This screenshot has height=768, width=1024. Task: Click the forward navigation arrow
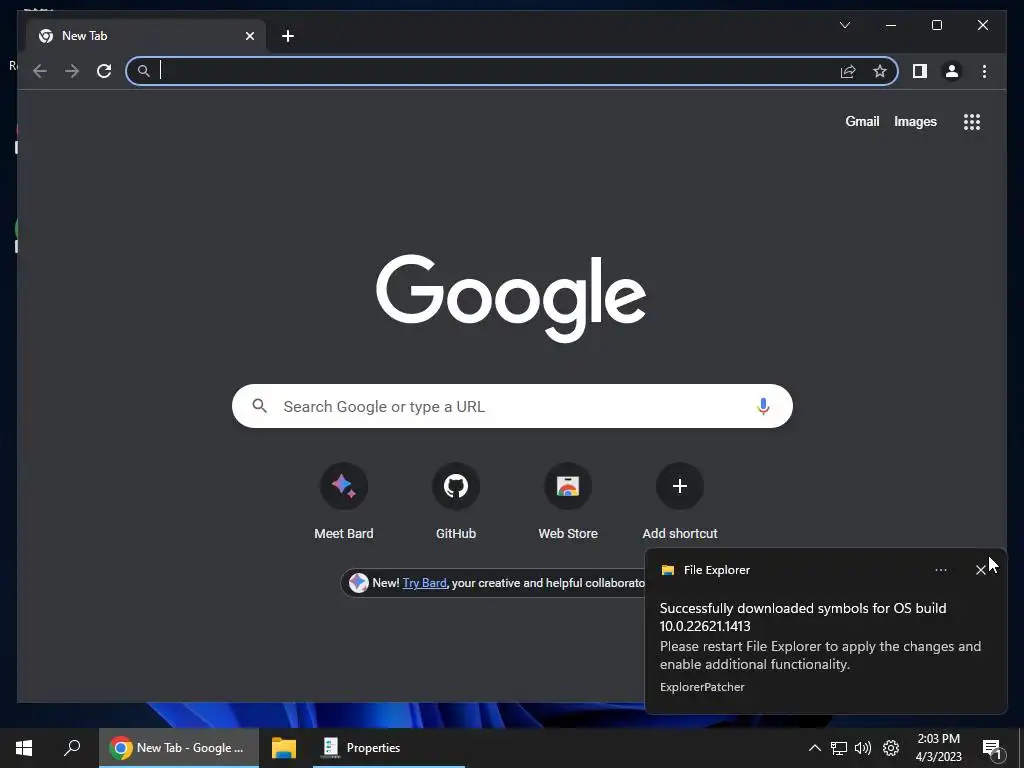(x=72, y=71)
